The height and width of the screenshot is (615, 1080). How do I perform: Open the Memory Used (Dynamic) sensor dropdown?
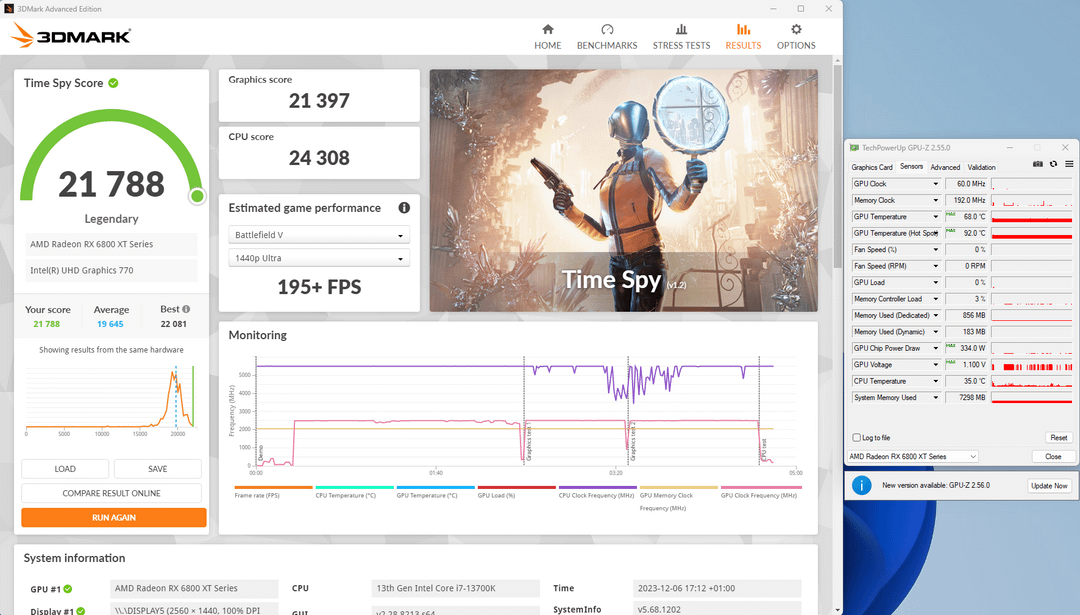pyautogui.click(x=935, y=332)
